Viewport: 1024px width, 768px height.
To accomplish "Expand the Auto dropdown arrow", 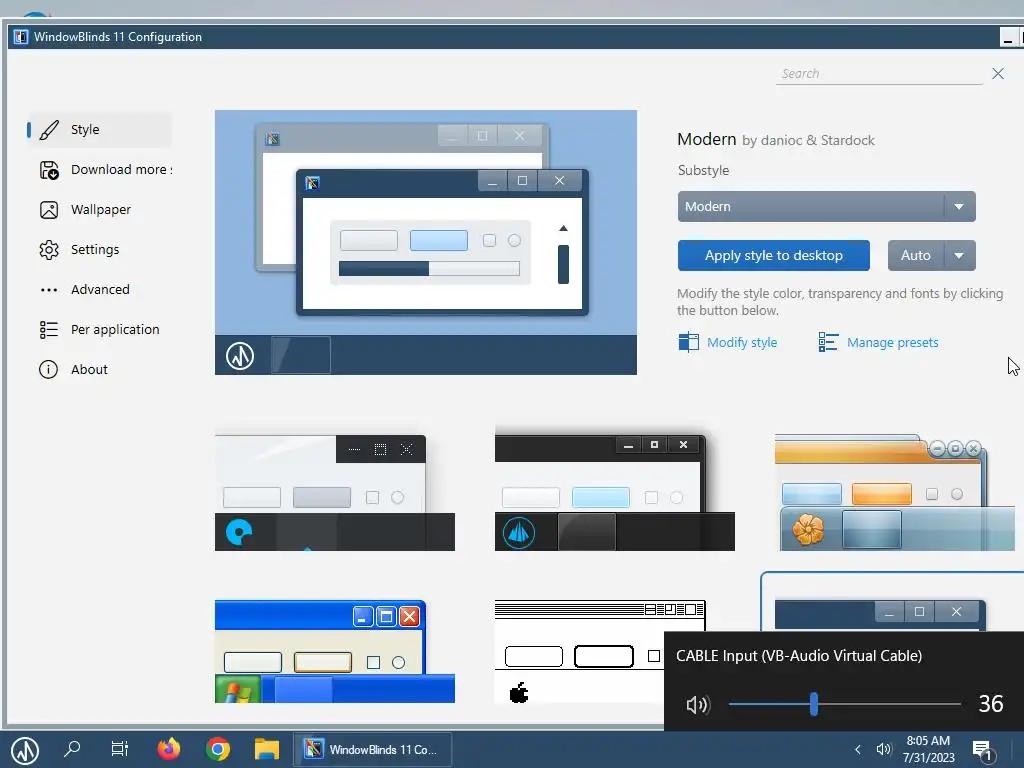I will pyautogui.click(x=959, y=255).
